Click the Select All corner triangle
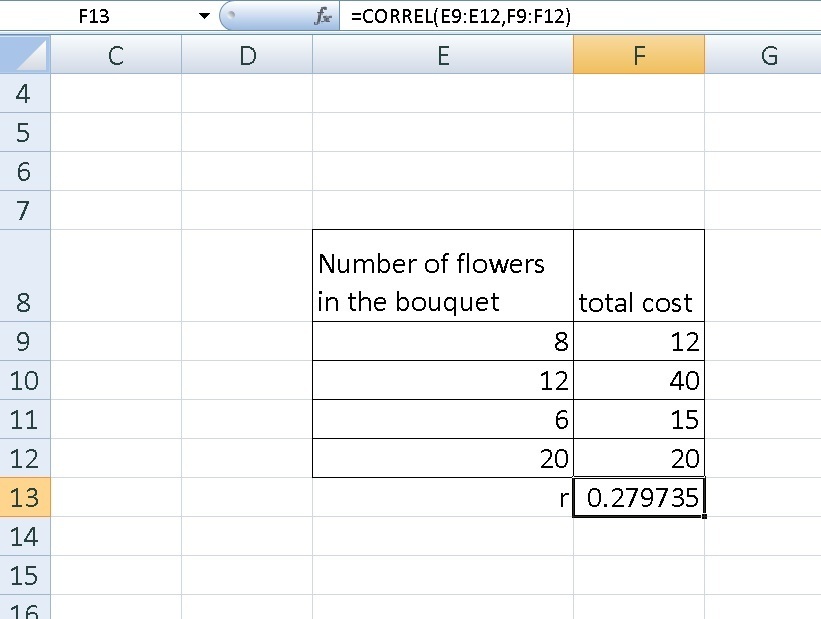Image resolution: width=821 pixels, height=619 pixels. [x=27, y=56]
